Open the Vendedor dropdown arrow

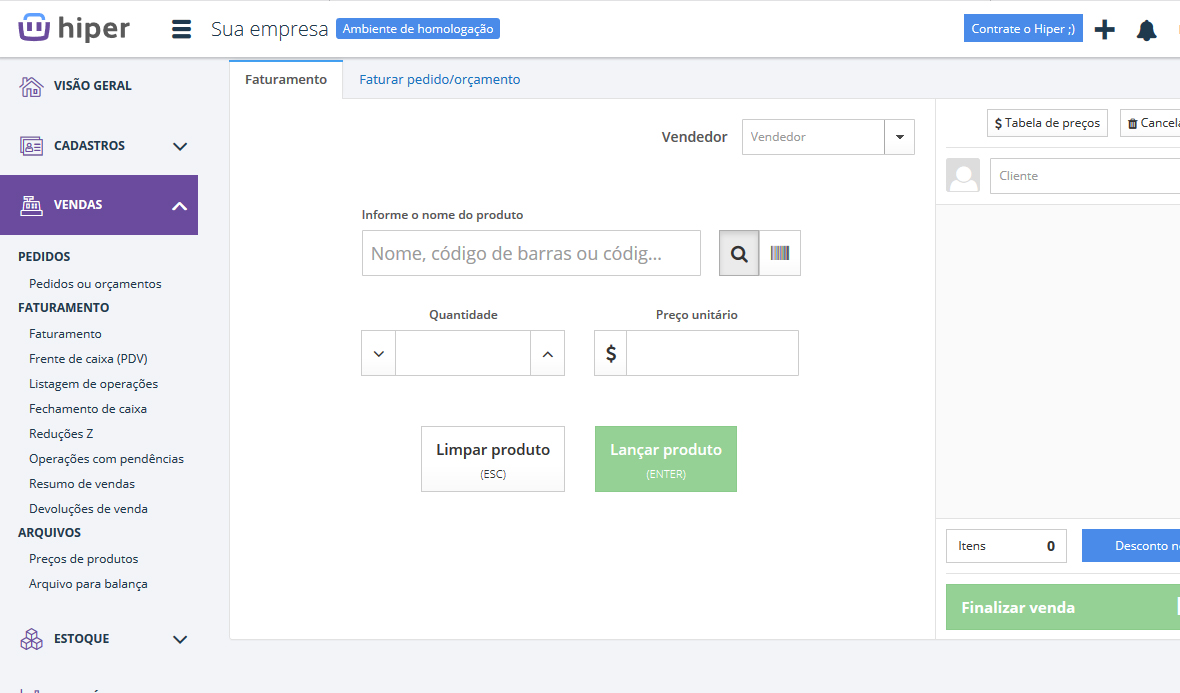[899, 137]
